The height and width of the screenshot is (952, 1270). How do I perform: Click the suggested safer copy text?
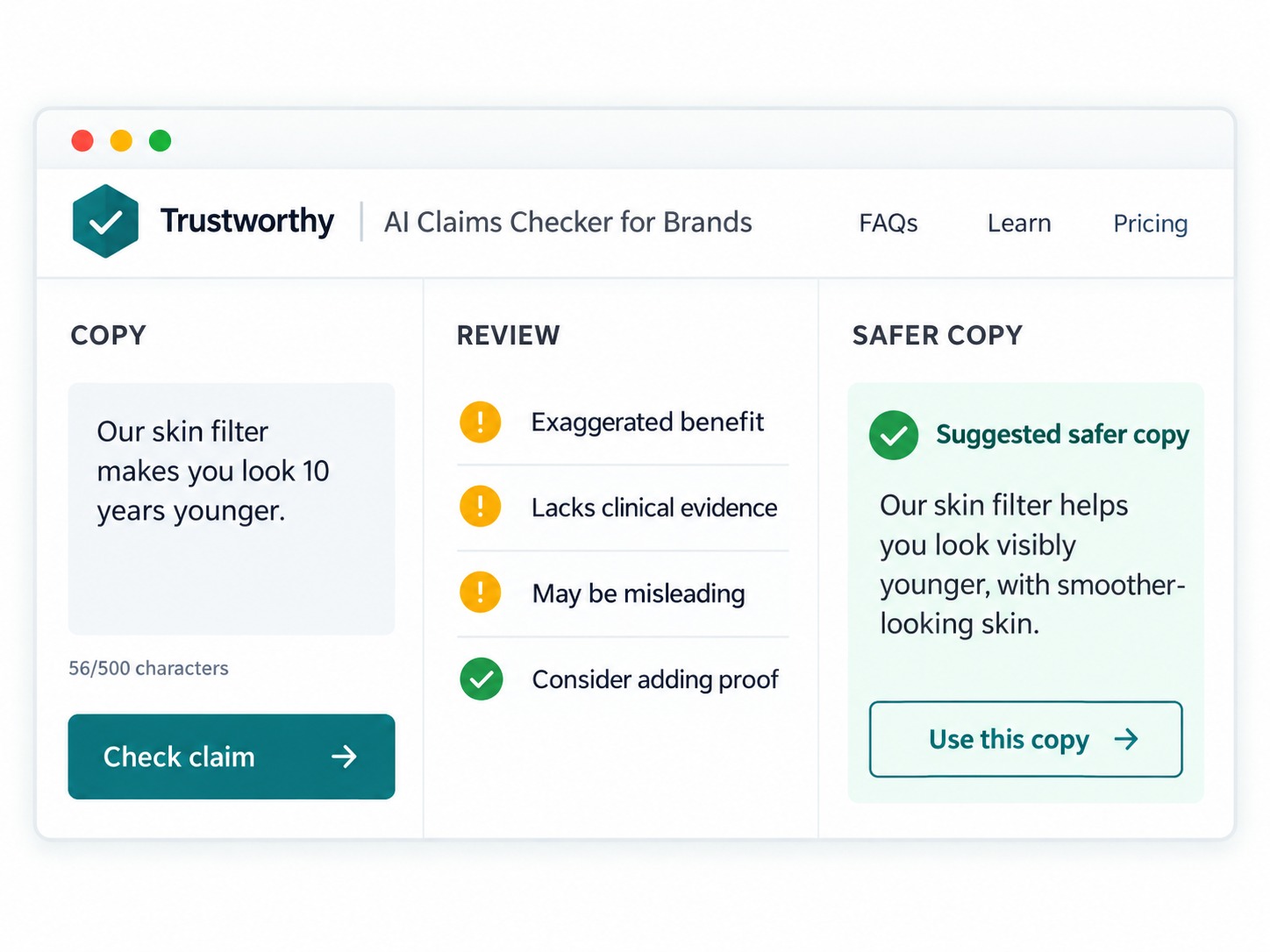pos(1032,565)
